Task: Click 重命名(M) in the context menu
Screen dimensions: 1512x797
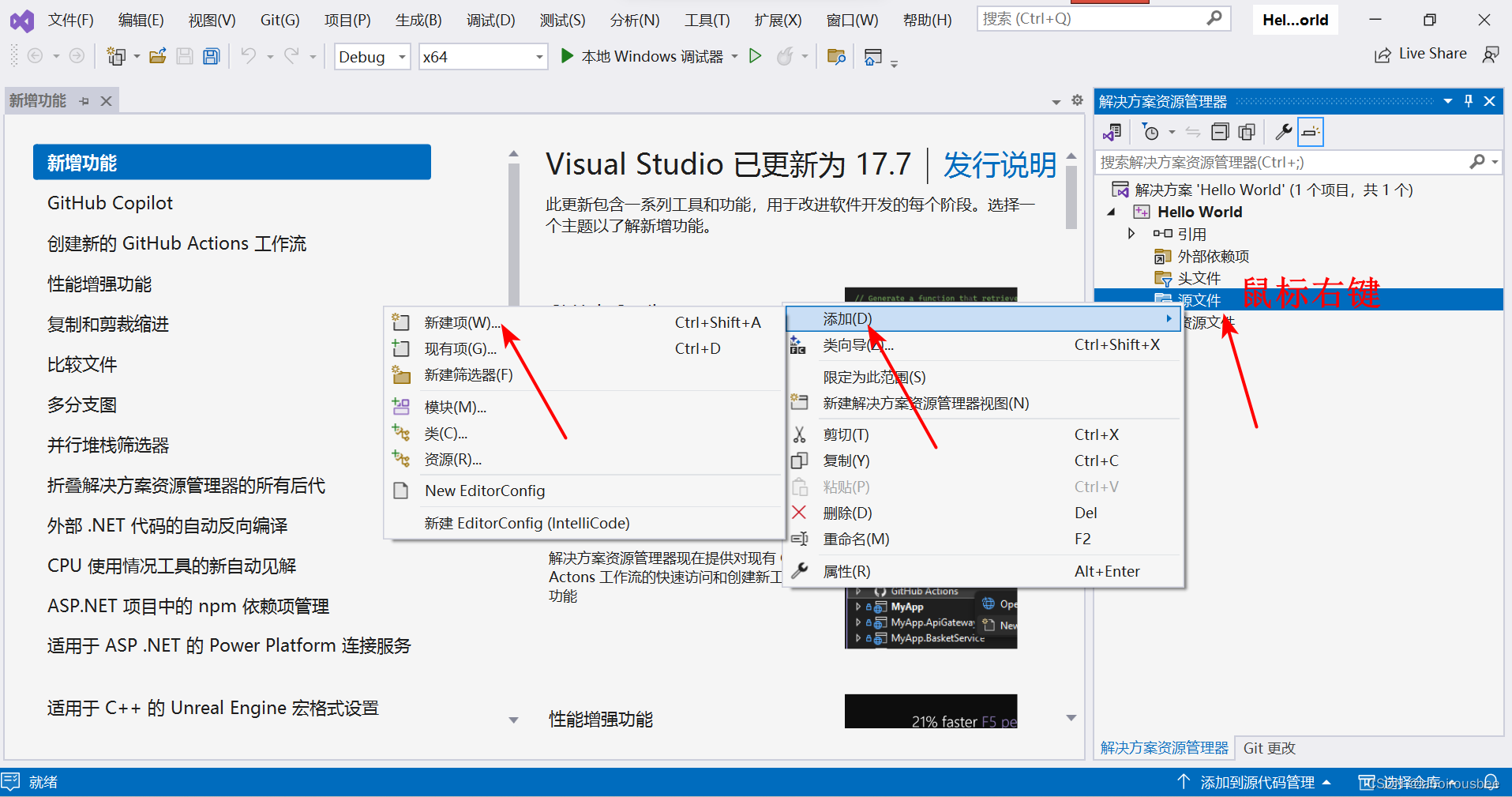Action: (x=985, y=539)
